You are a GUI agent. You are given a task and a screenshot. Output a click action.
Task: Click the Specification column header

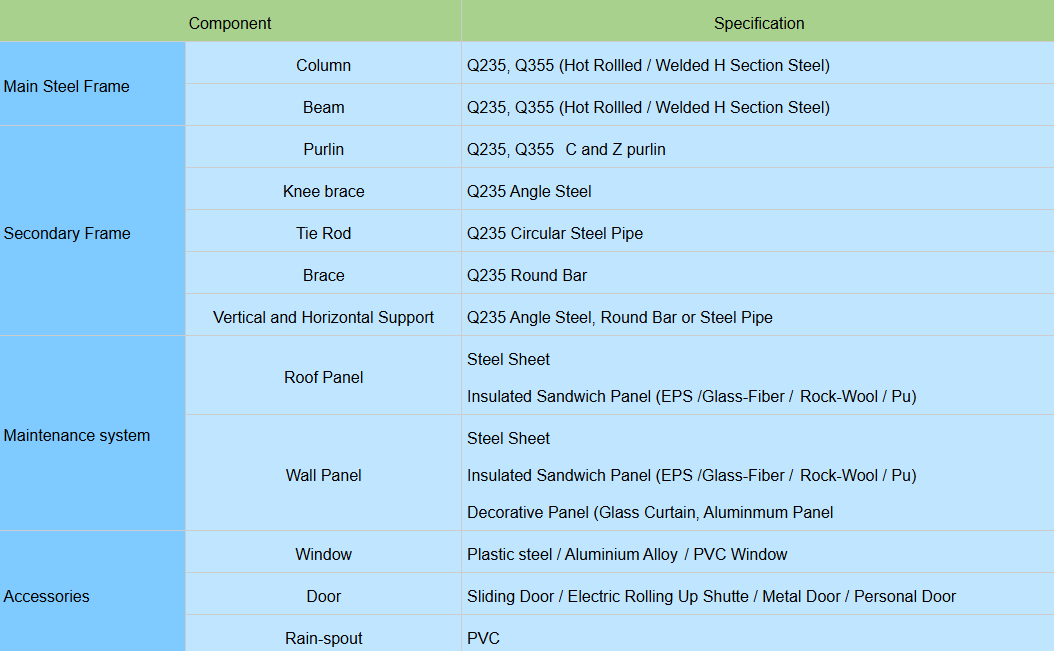758,23
